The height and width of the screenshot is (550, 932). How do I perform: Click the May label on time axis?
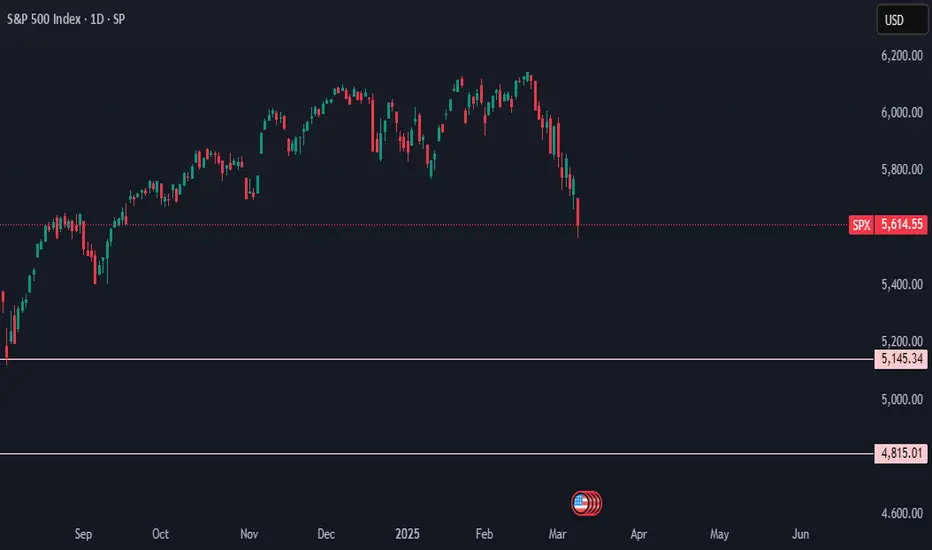point(719,534)
